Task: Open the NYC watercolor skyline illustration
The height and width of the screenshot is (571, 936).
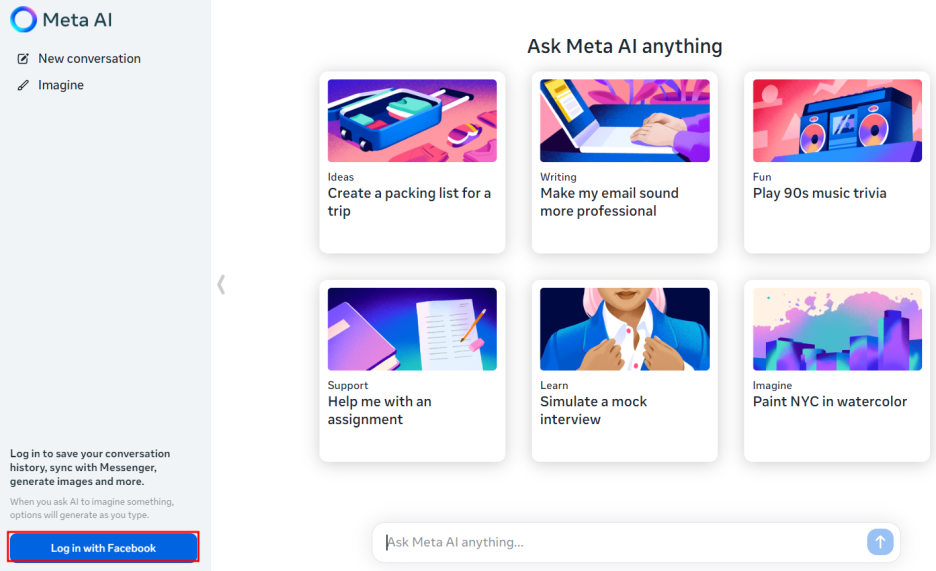Action: (837, 329)
